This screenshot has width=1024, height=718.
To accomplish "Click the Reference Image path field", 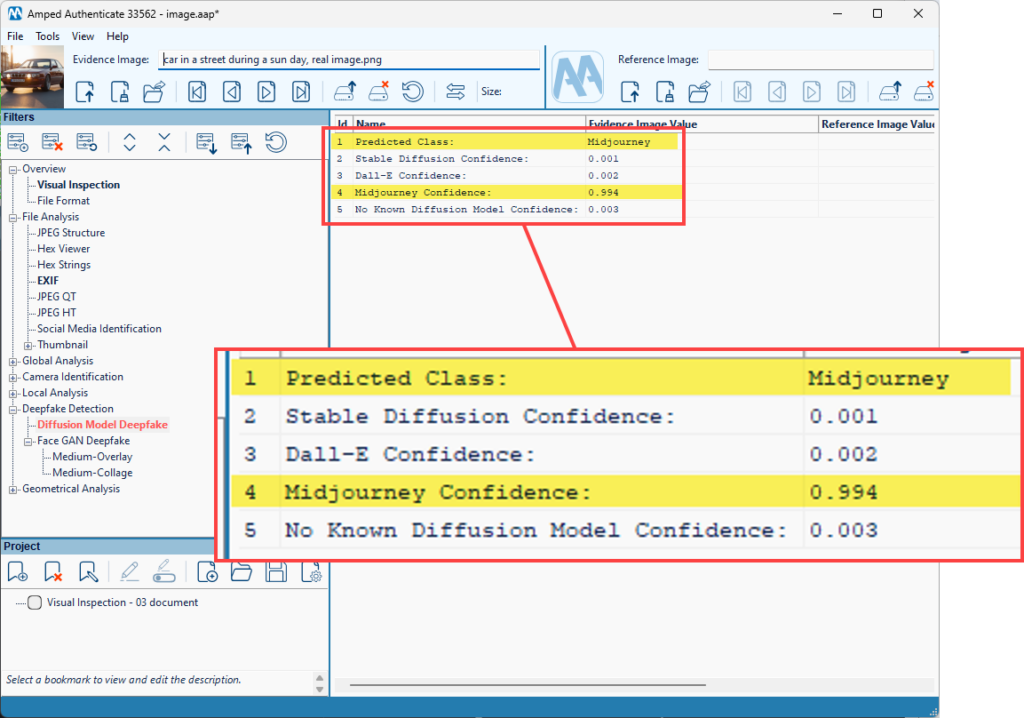I will pyautogui.click(x=821, y=59).
